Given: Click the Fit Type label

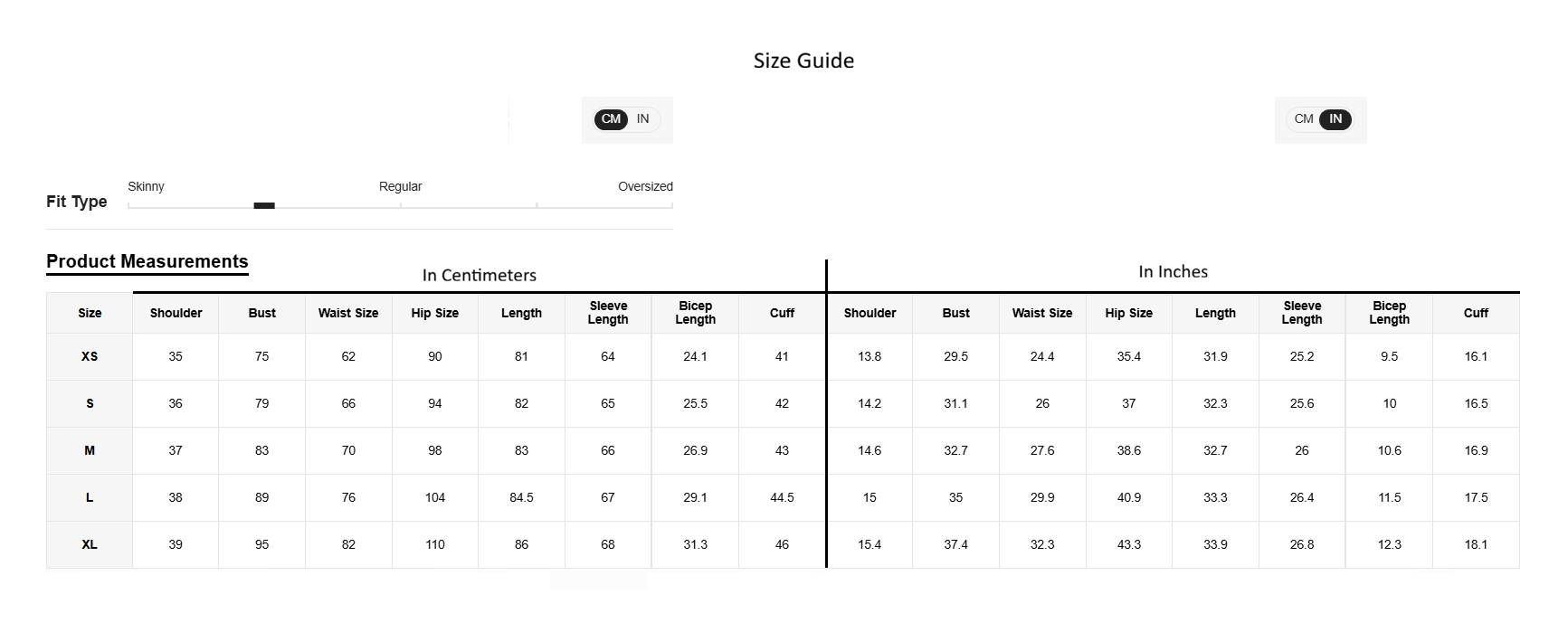Looking at the screenshot, I should click(77, 202).
